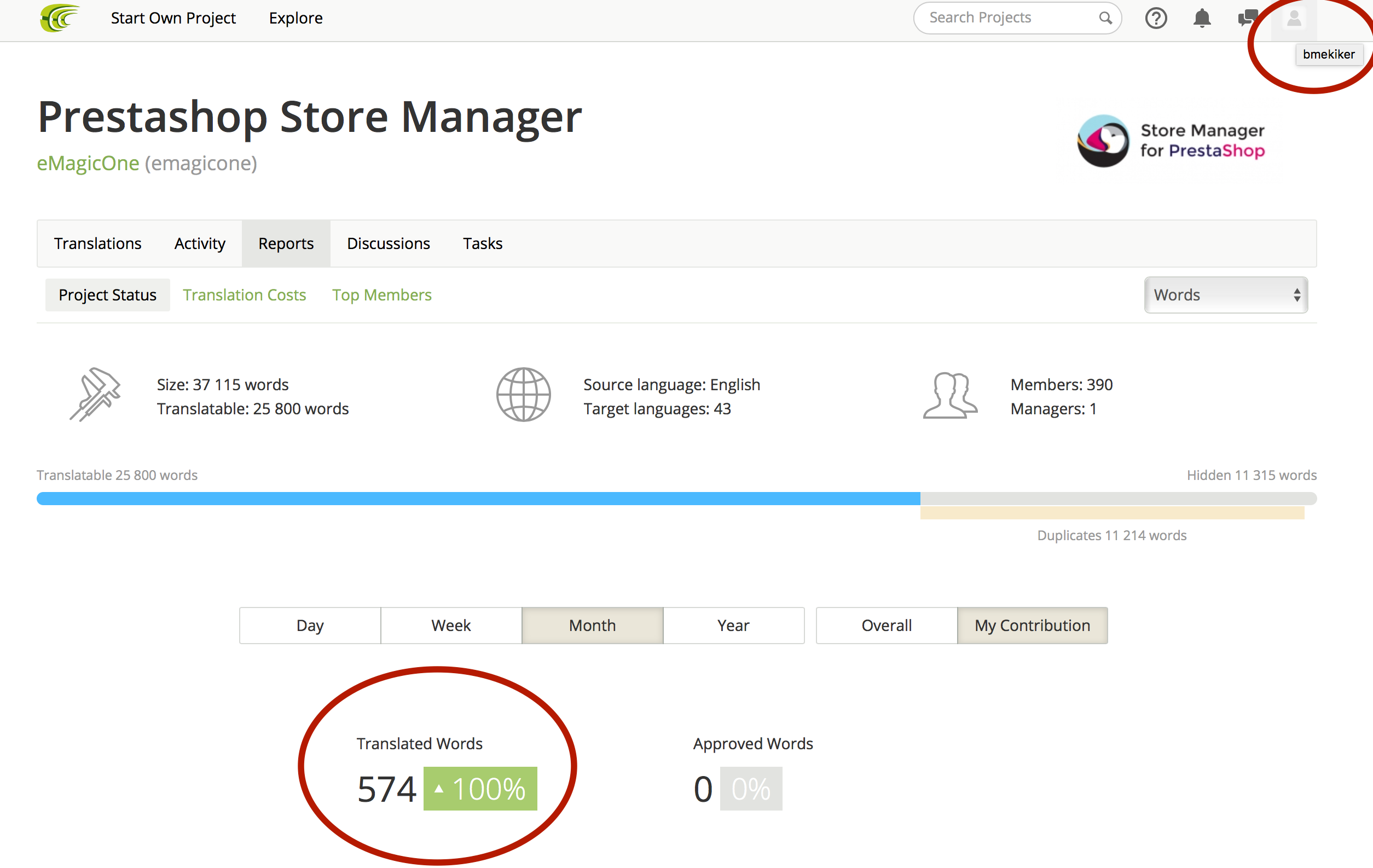This screenshot has height=868, width=1373.
Task: Click the Approved Words heading
Action: pos(752,744)
